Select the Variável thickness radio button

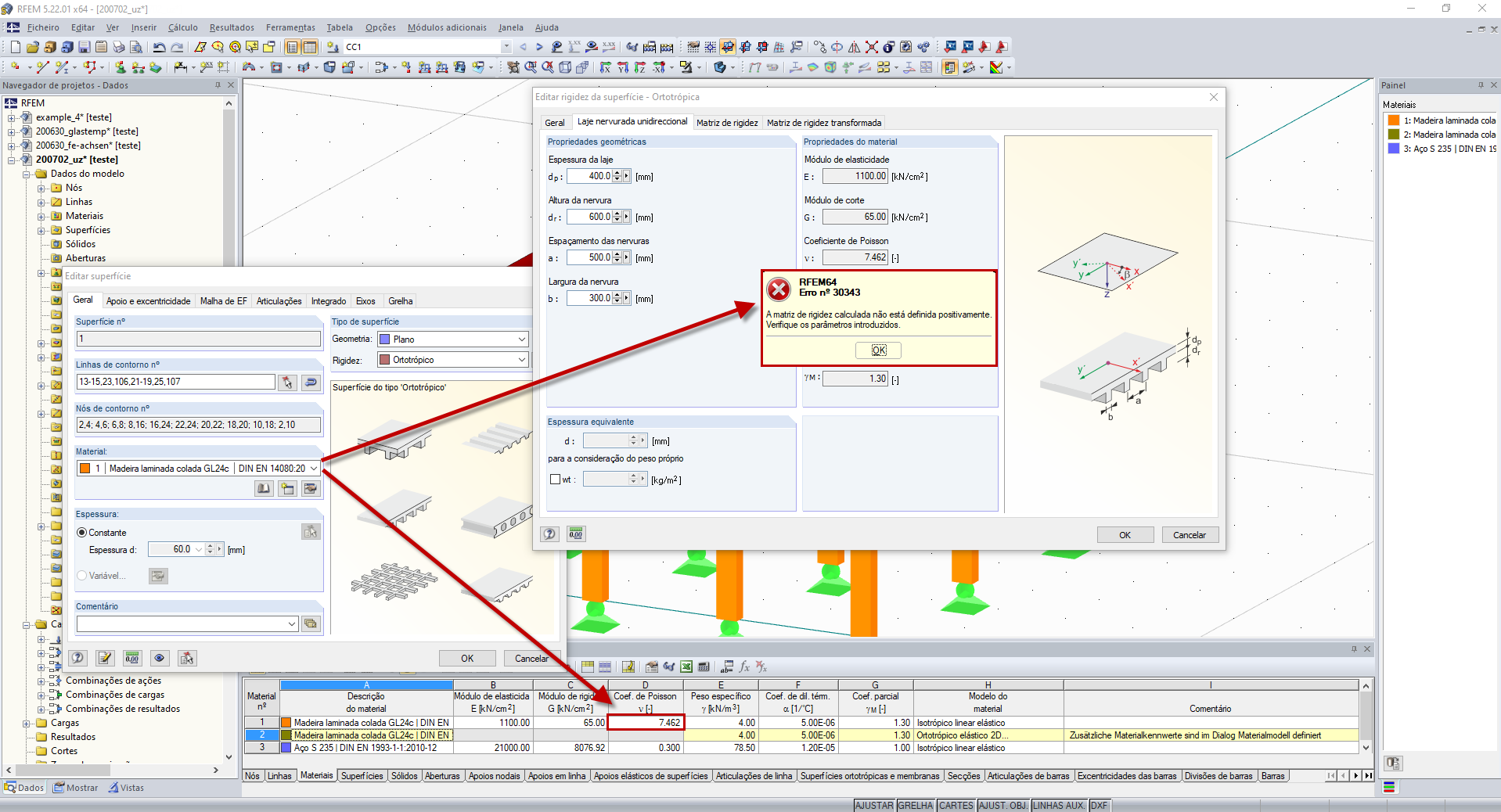point(82,576)
